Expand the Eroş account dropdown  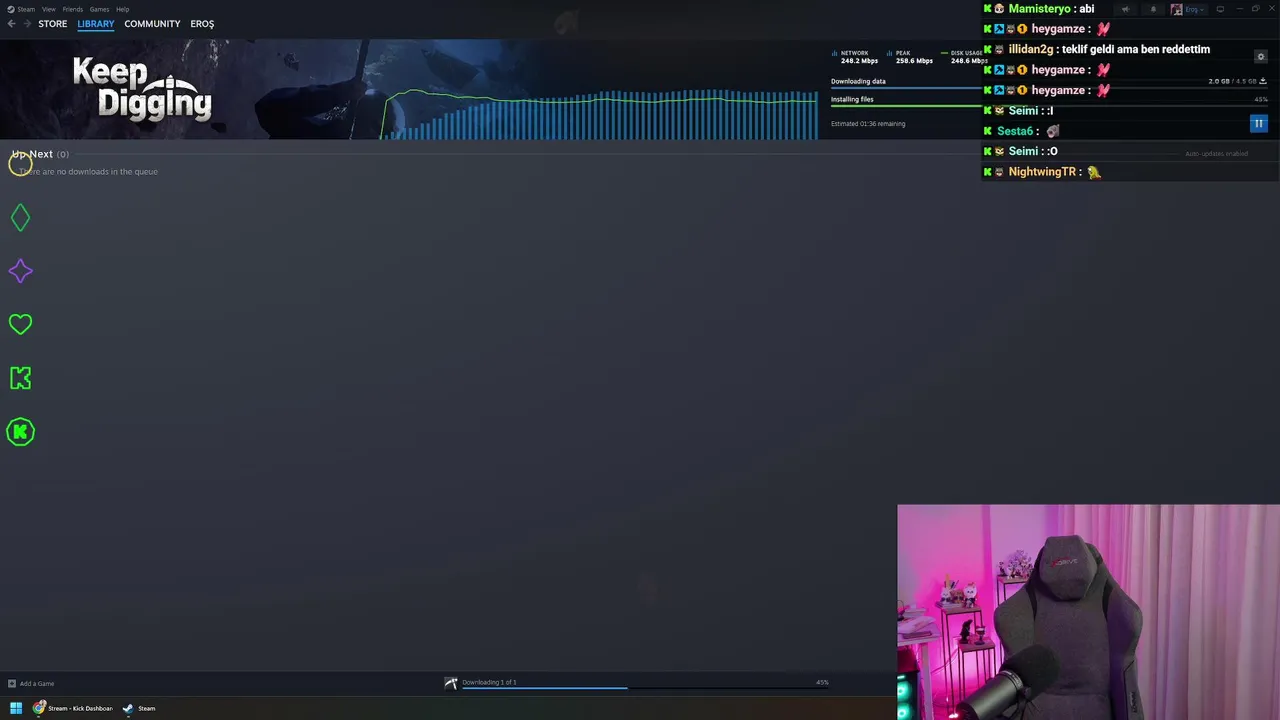pyautogui.click(x=1188, y=9)
